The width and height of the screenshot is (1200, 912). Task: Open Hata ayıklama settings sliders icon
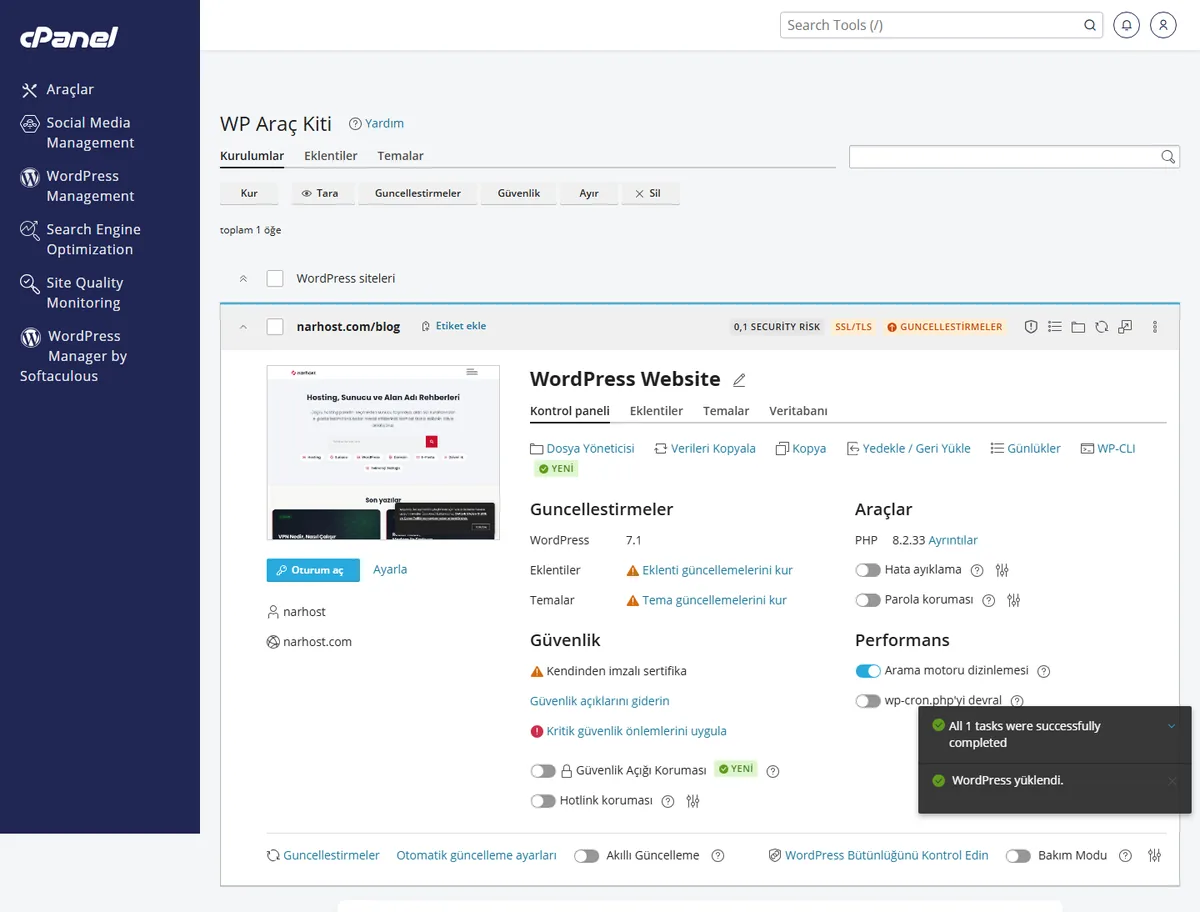coord(1002,570)
